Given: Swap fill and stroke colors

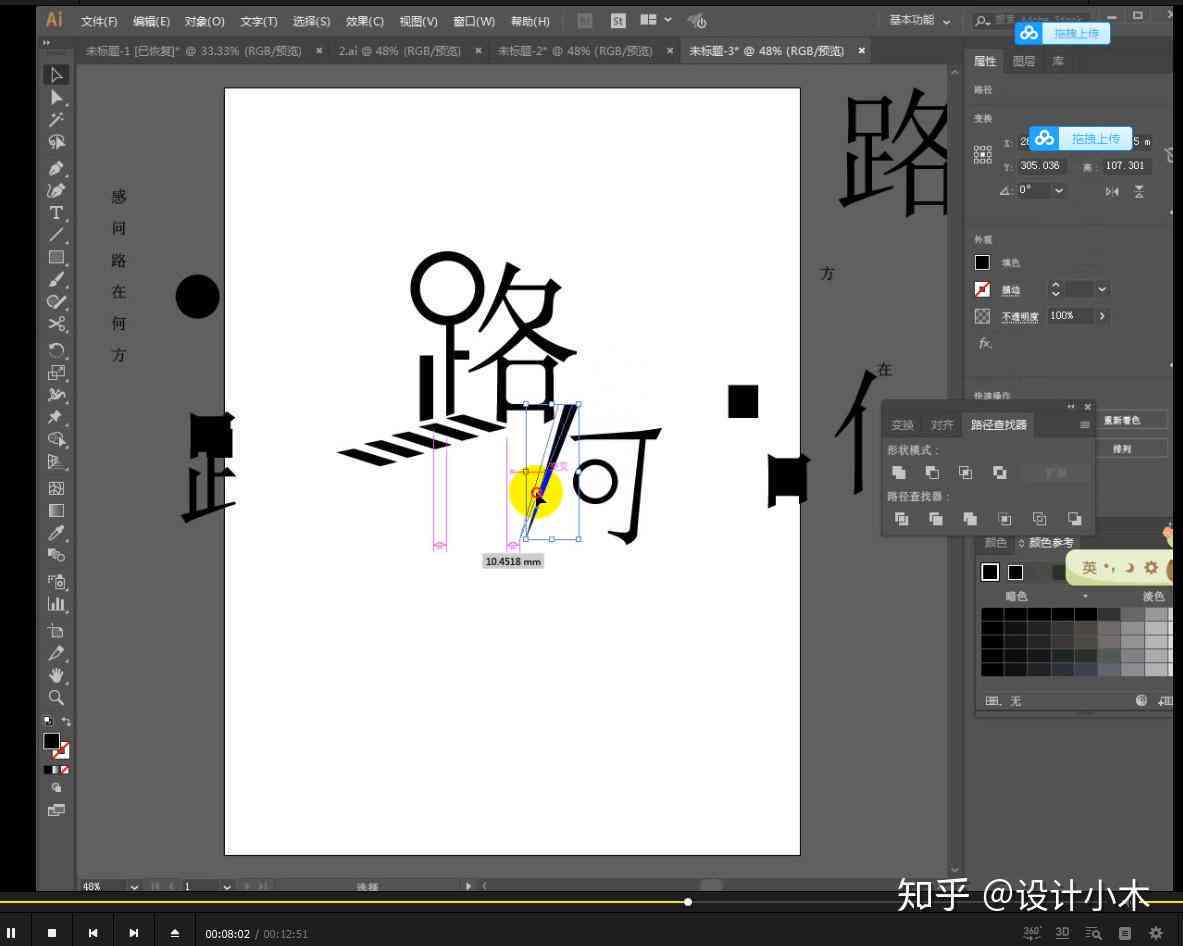Looking at the screenshot, I should tap(66, 721).
